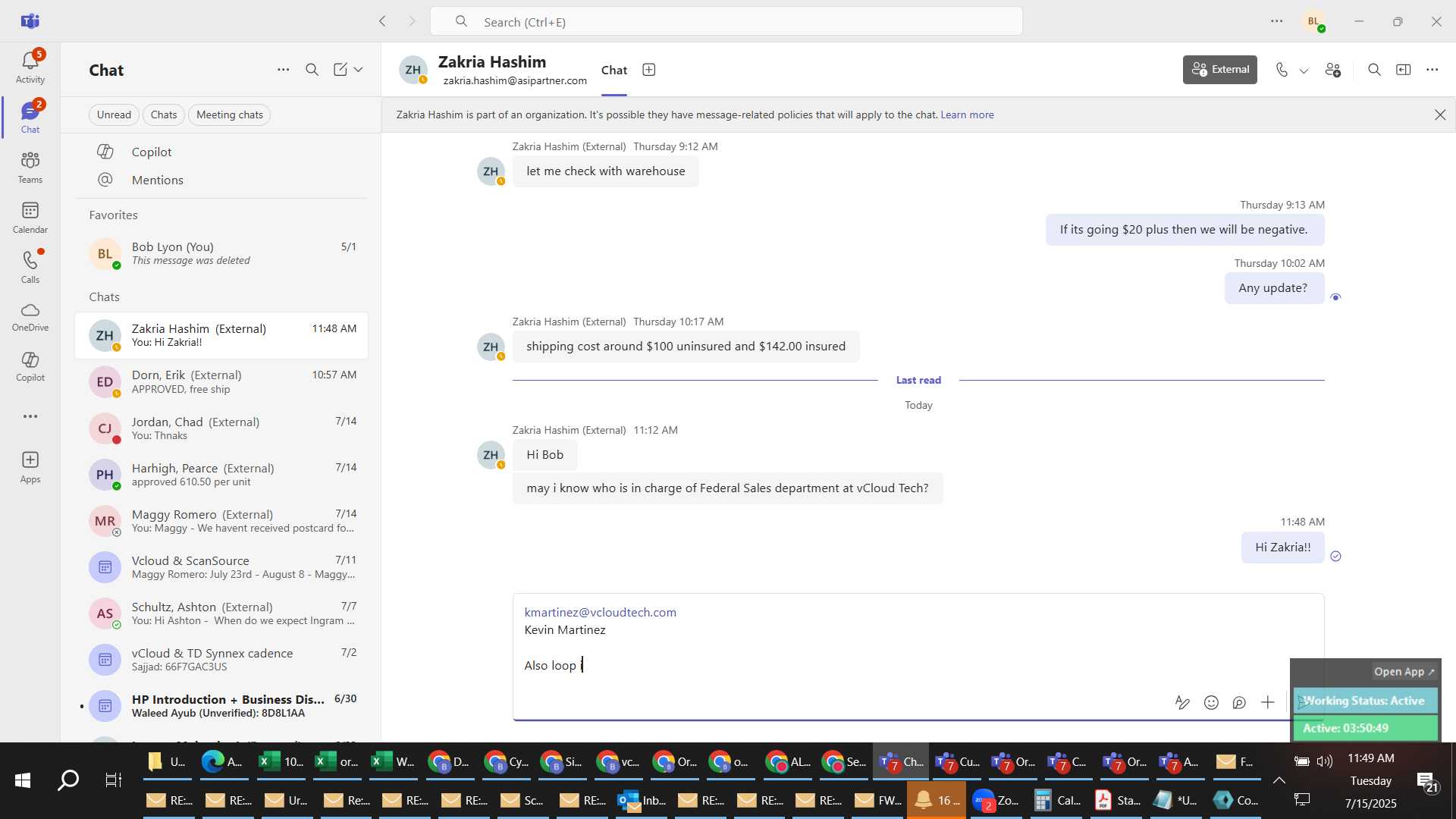Open chat with Maggy Romero
Image resolution: width=1456 pixels, height=819 pixels.
click(x=221, y=521)
